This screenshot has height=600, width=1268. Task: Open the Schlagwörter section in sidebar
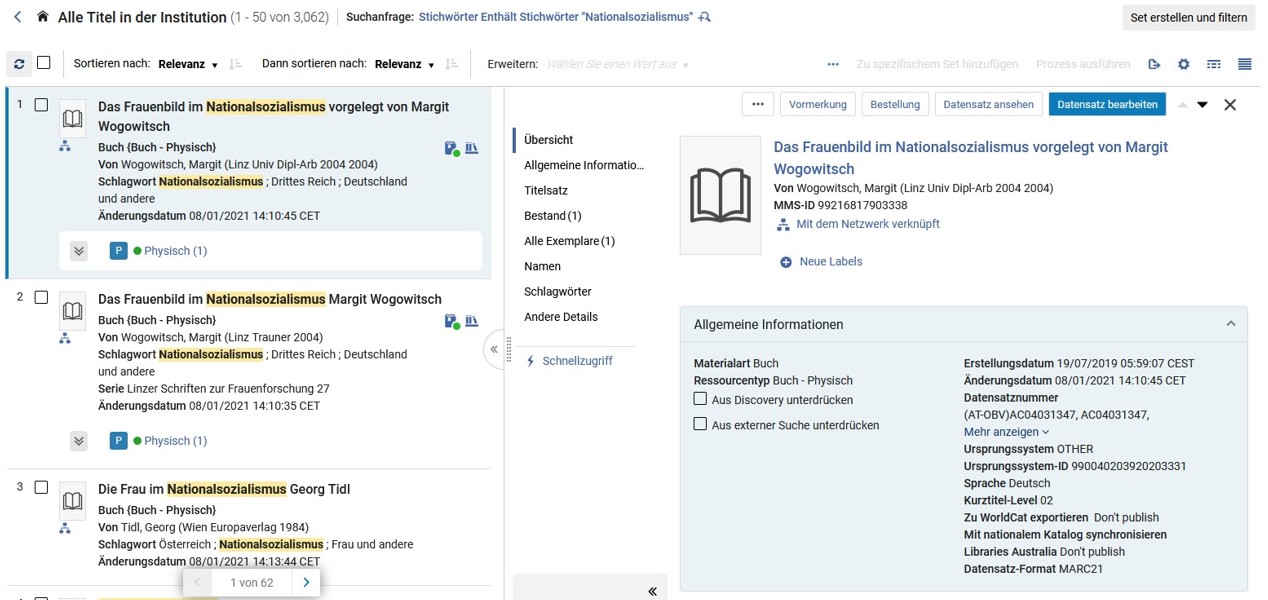[x=558, y=292]
